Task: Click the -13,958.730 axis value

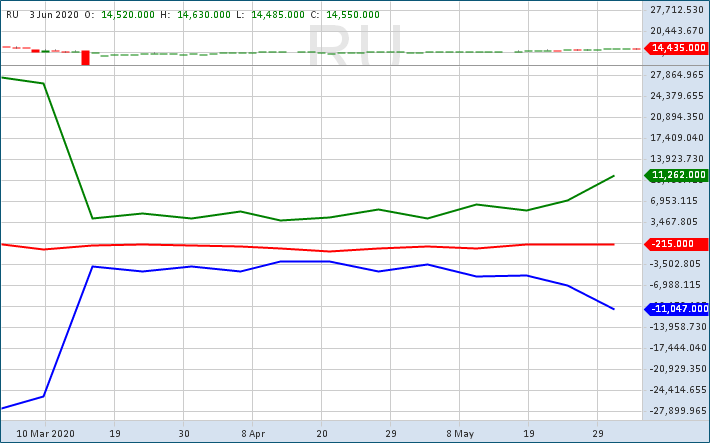Action: click(677, 327)
